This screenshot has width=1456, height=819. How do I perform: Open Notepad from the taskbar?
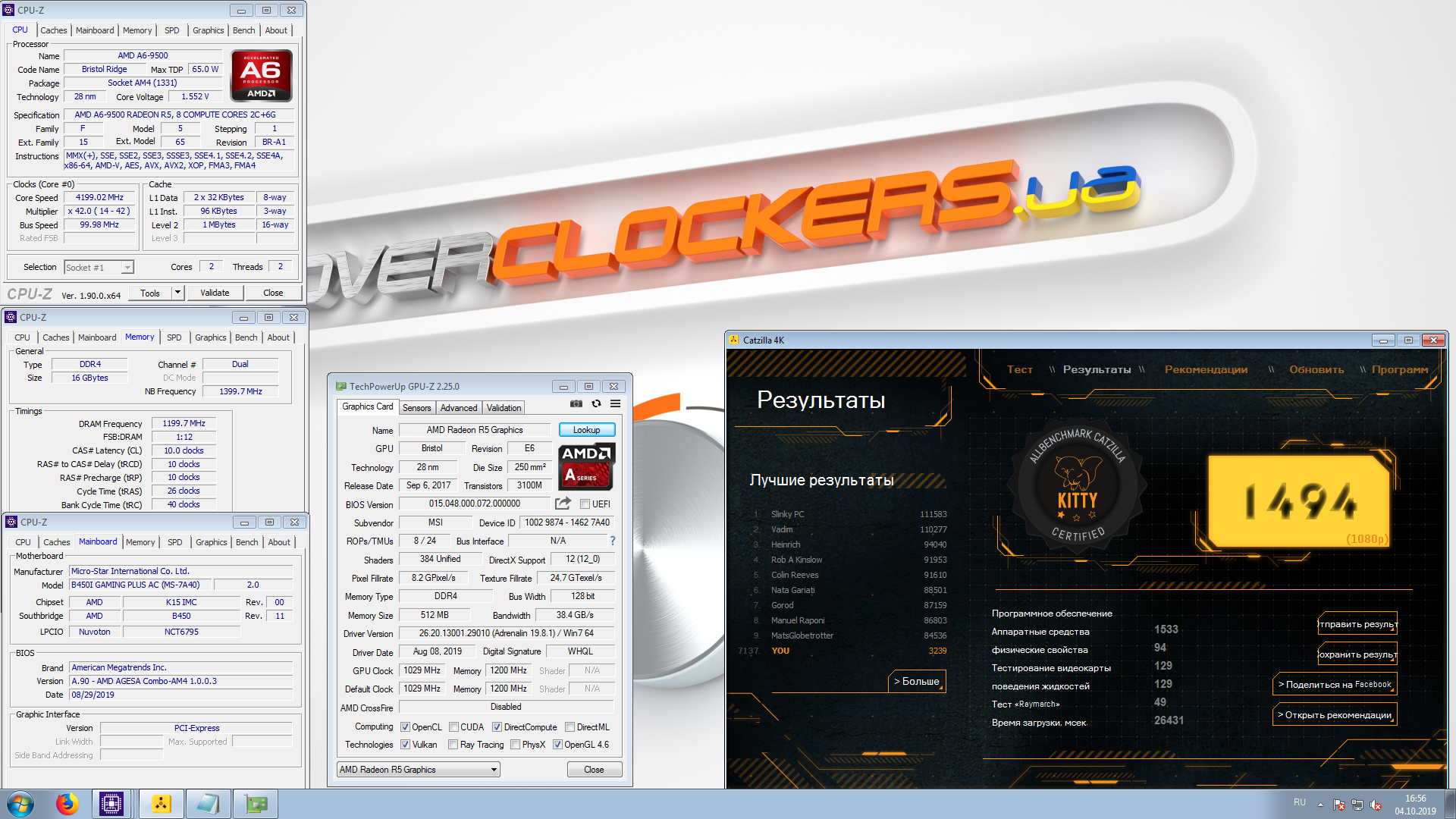point(208,804)
